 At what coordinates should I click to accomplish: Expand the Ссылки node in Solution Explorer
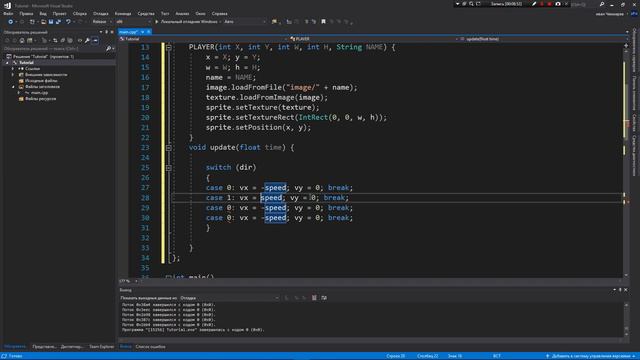pos(13,69)
